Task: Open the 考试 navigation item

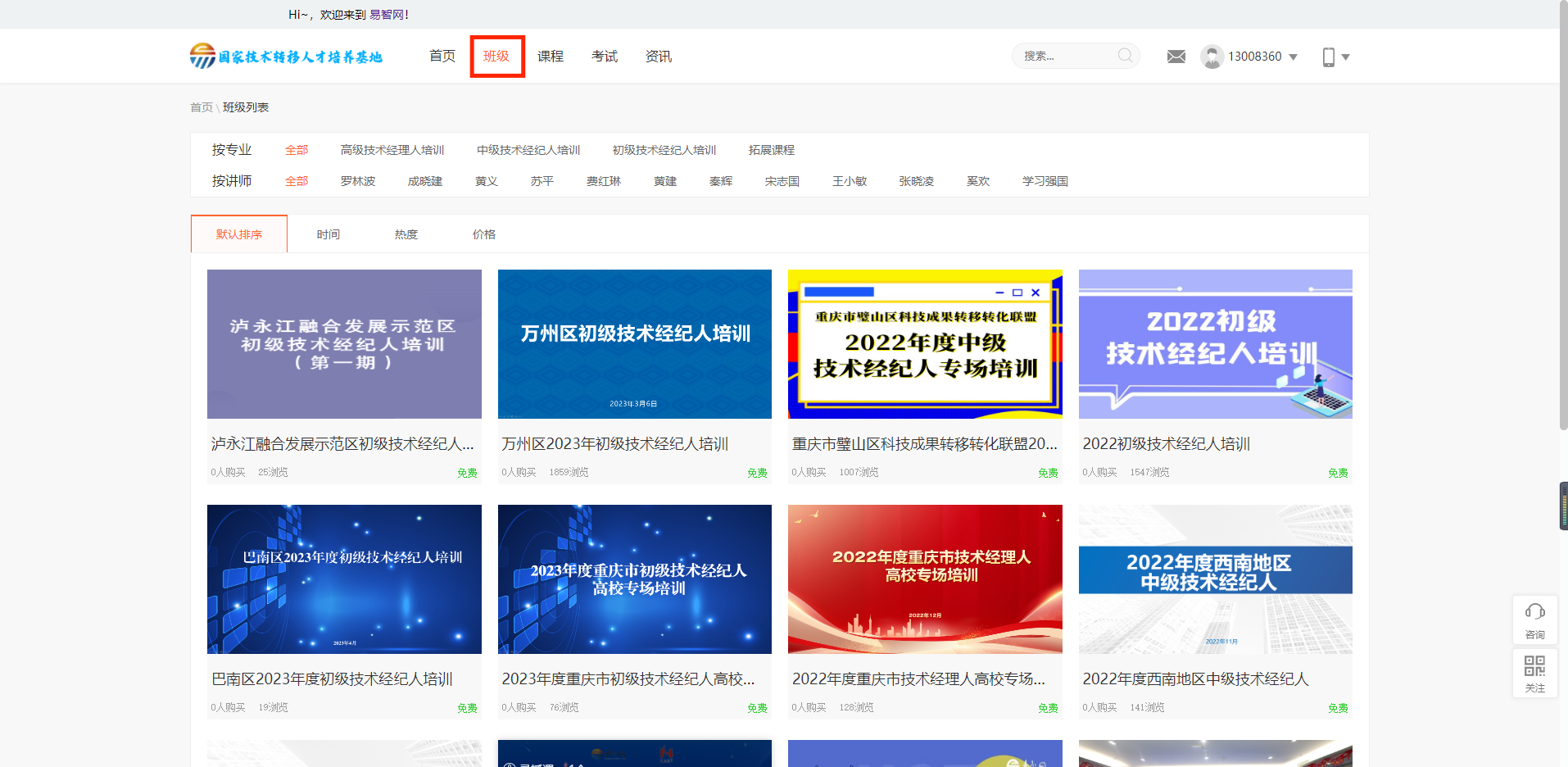Action: [x=605, y=56]
